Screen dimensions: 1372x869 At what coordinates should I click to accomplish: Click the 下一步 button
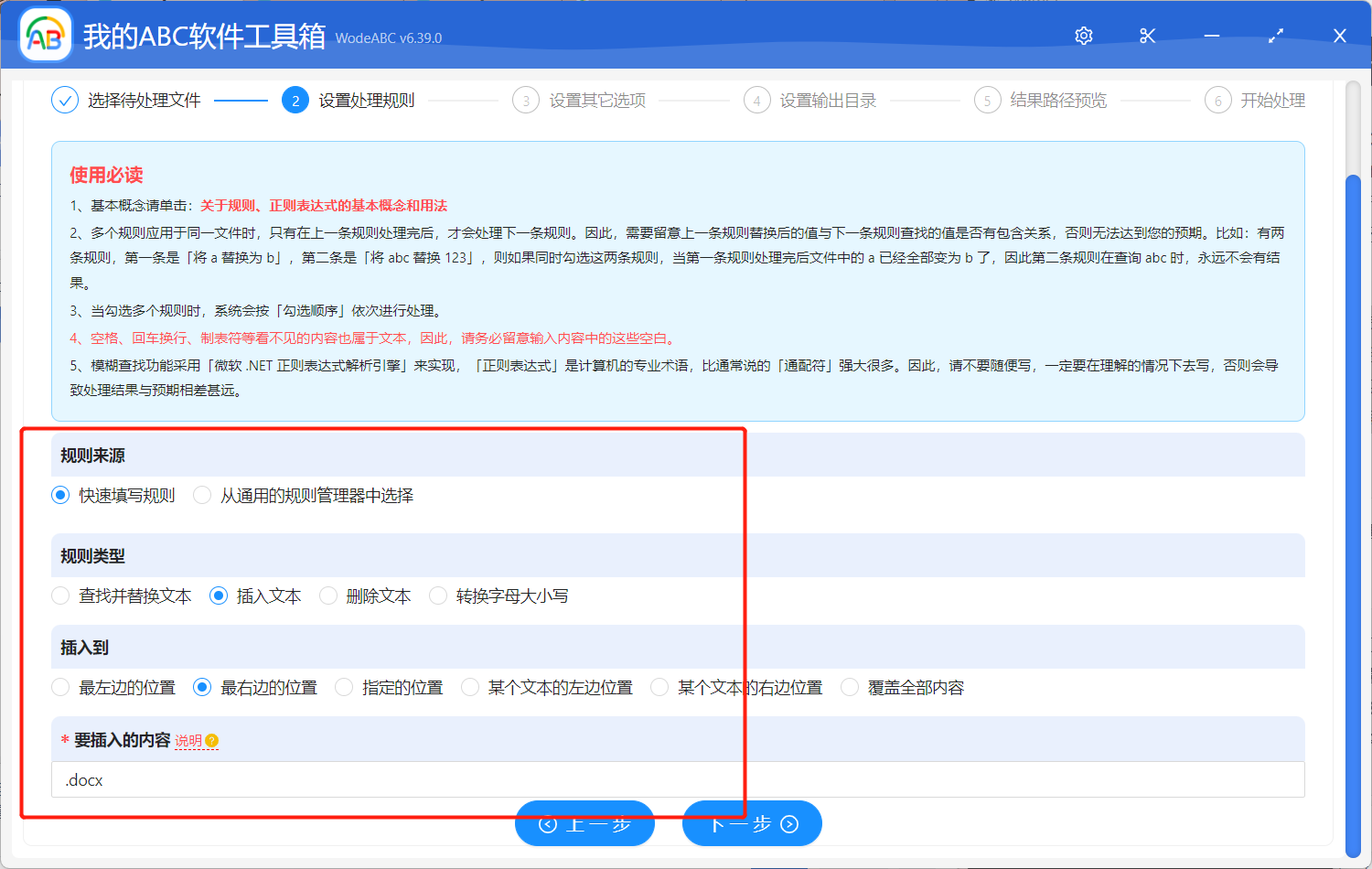click(x=752, y=823)
